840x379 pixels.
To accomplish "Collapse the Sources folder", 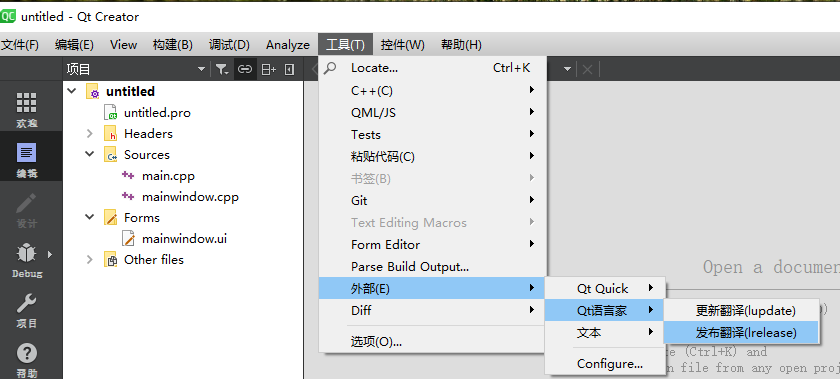I will pyautogui.click(x=89, y=155).
